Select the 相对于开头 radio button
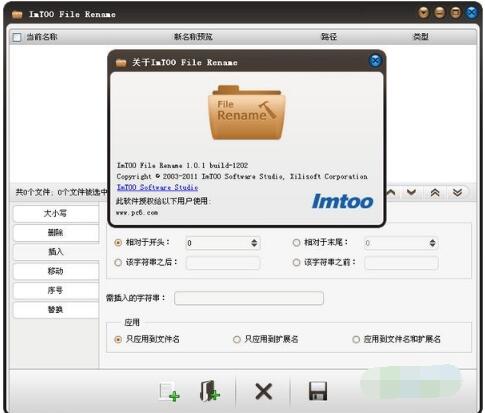This screenshot has height=413, width=485. [x=118, y=243]
